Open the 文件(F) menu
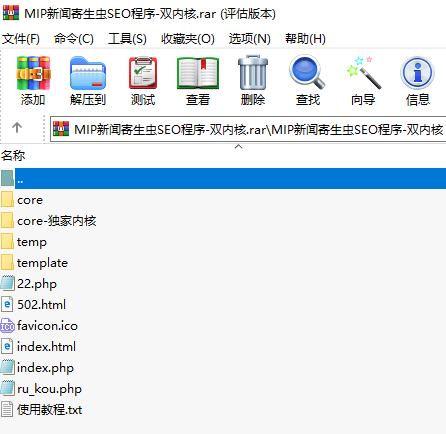The image size is (446, 434). [21, 39]
